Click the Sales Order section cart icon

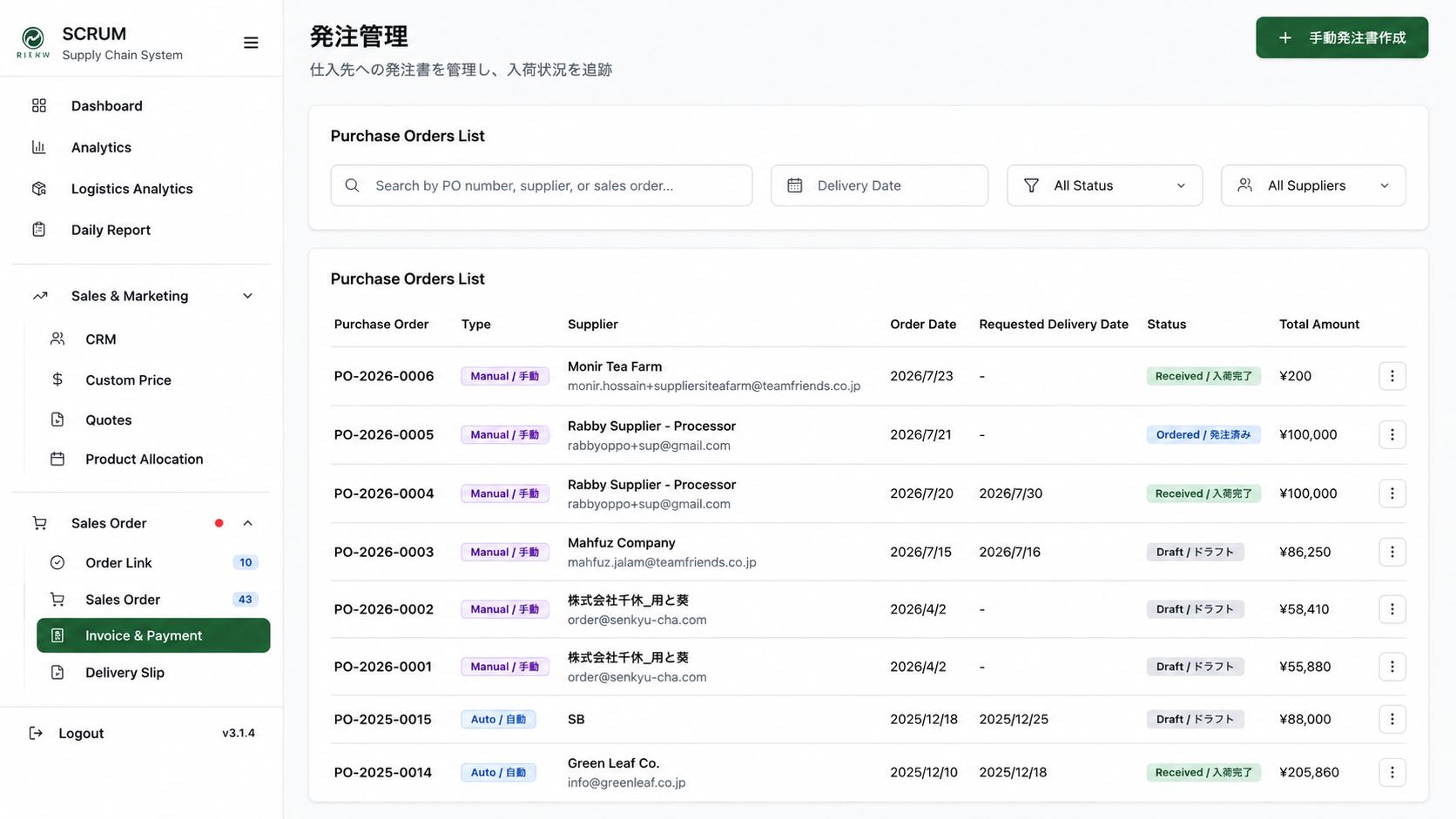(40, 523)
